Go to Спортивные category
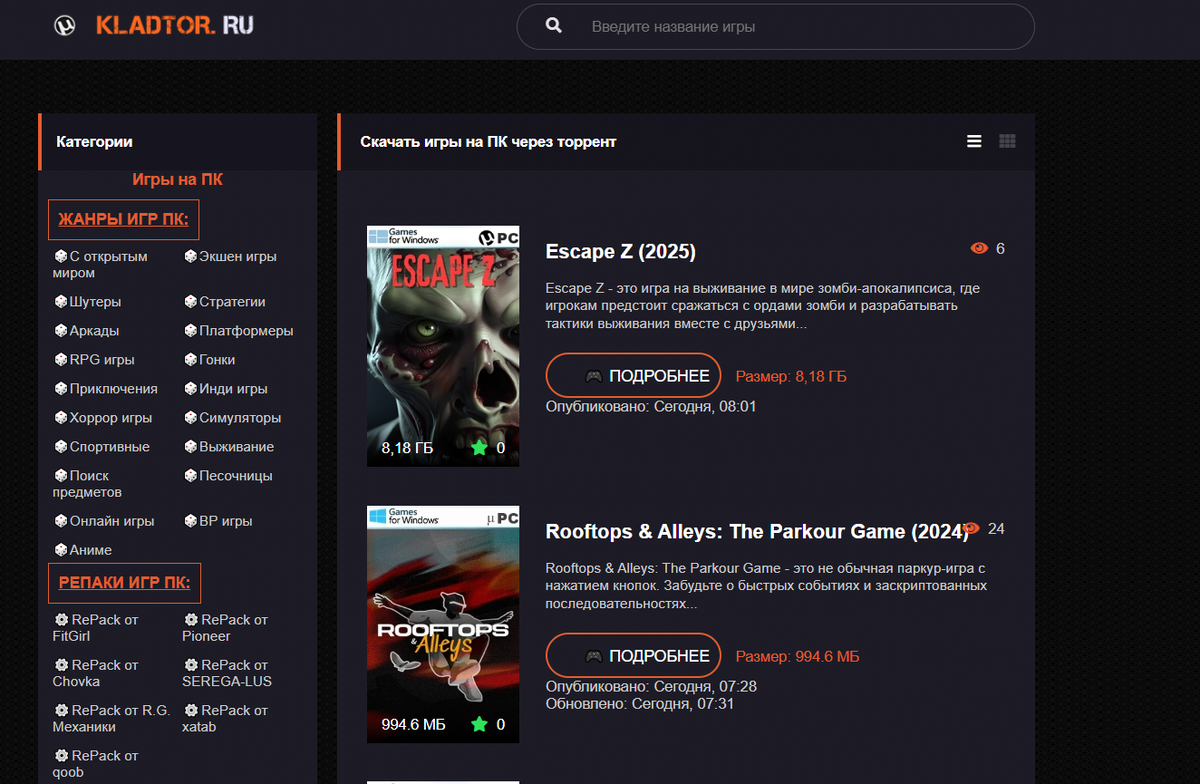The image size is (1200, 784). pyautogui.click(x=102, y=447)
